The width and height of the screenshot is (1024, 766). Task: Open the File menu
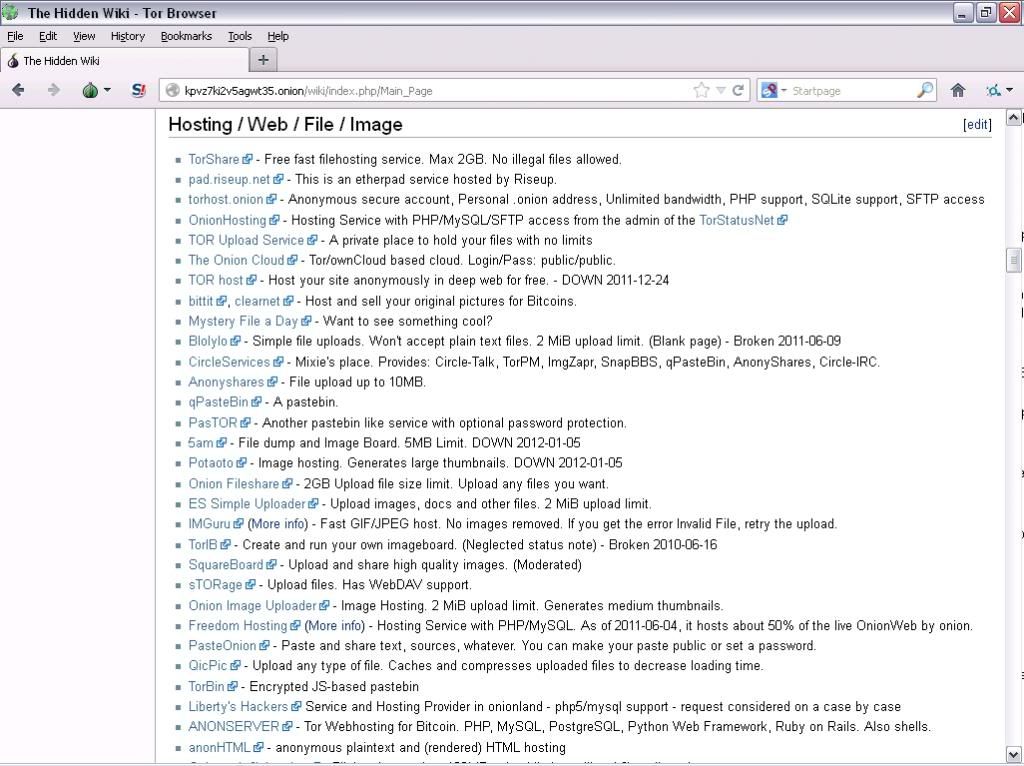pyautogui.click(x=15, y=36)
